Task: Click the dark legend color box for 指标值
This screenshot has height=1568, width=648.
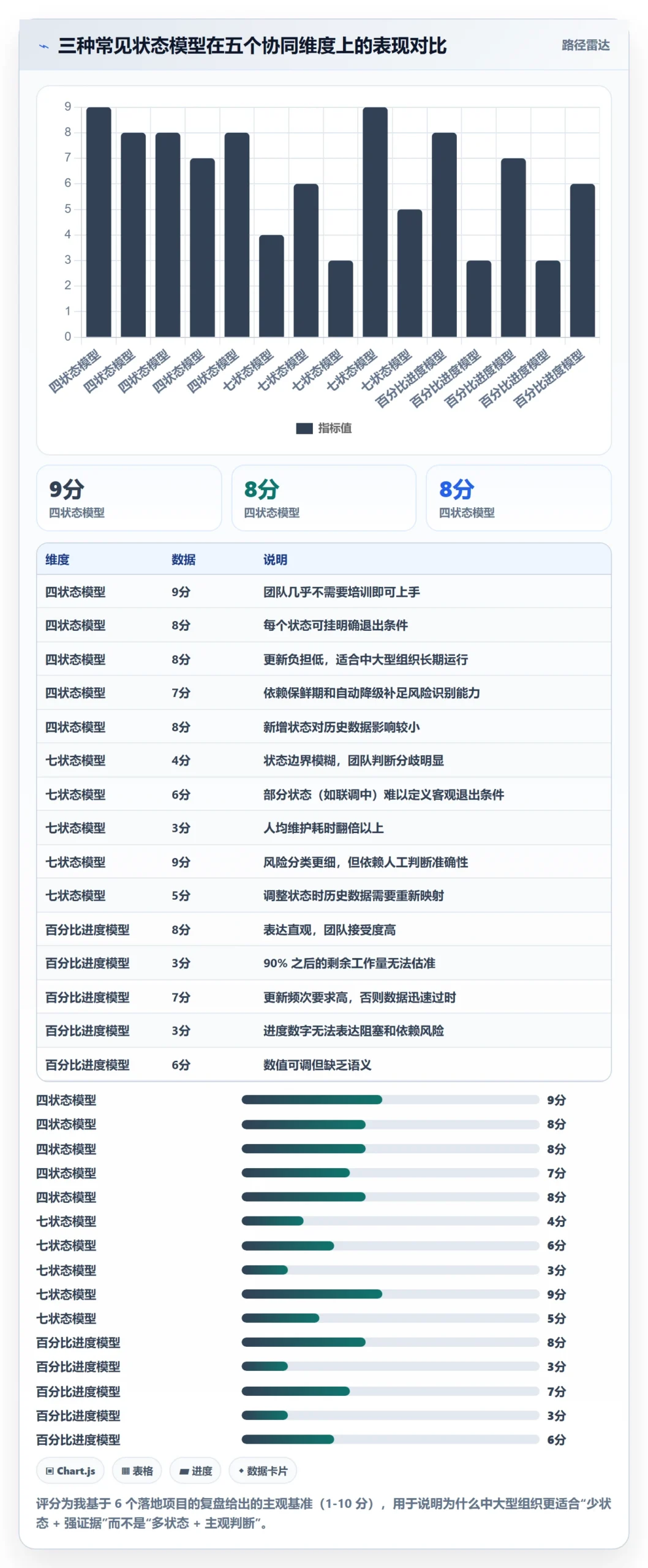Action: click(304, 428)
